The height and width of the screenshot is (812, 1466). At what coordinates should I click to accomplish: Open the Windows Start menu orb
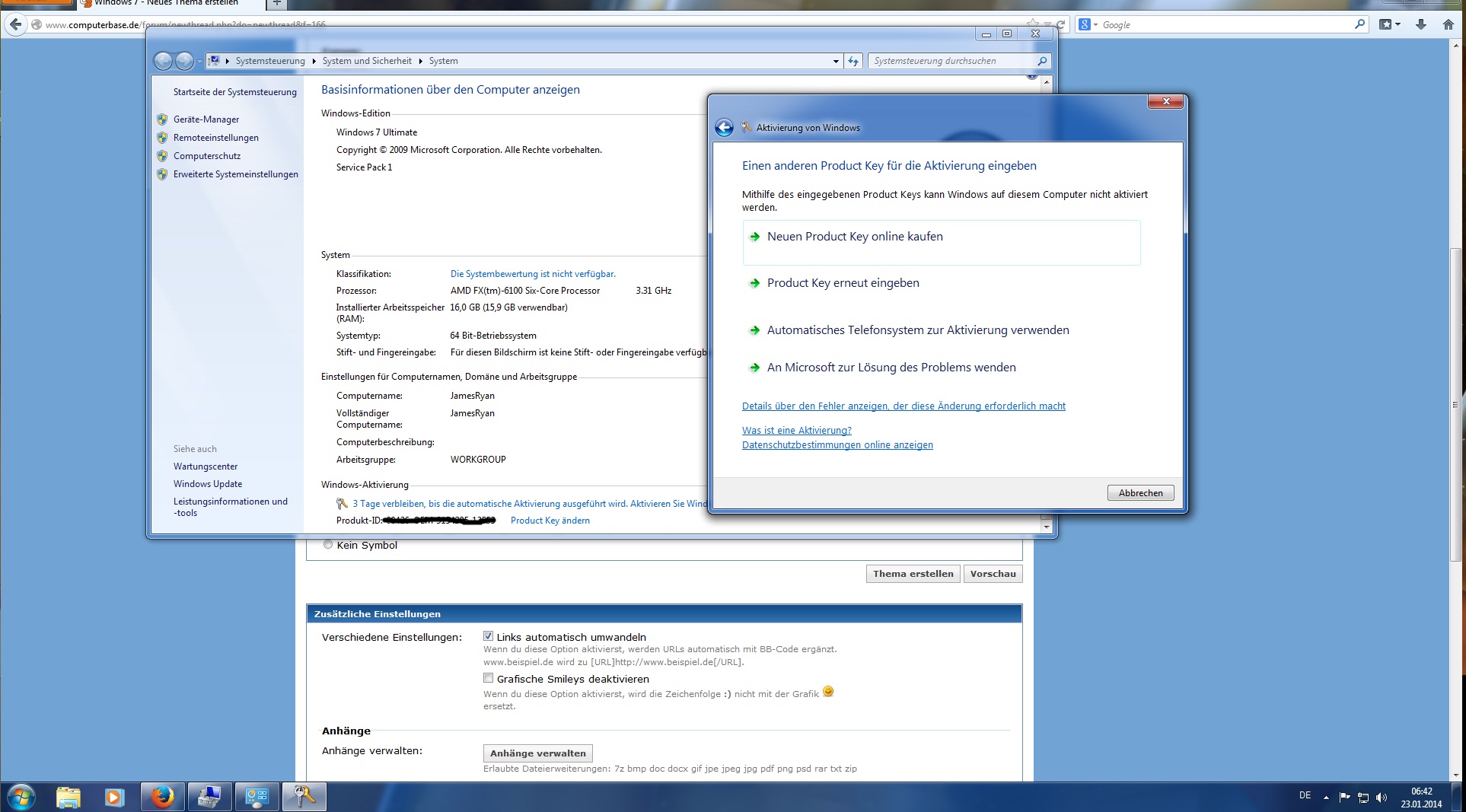(21, 797)
